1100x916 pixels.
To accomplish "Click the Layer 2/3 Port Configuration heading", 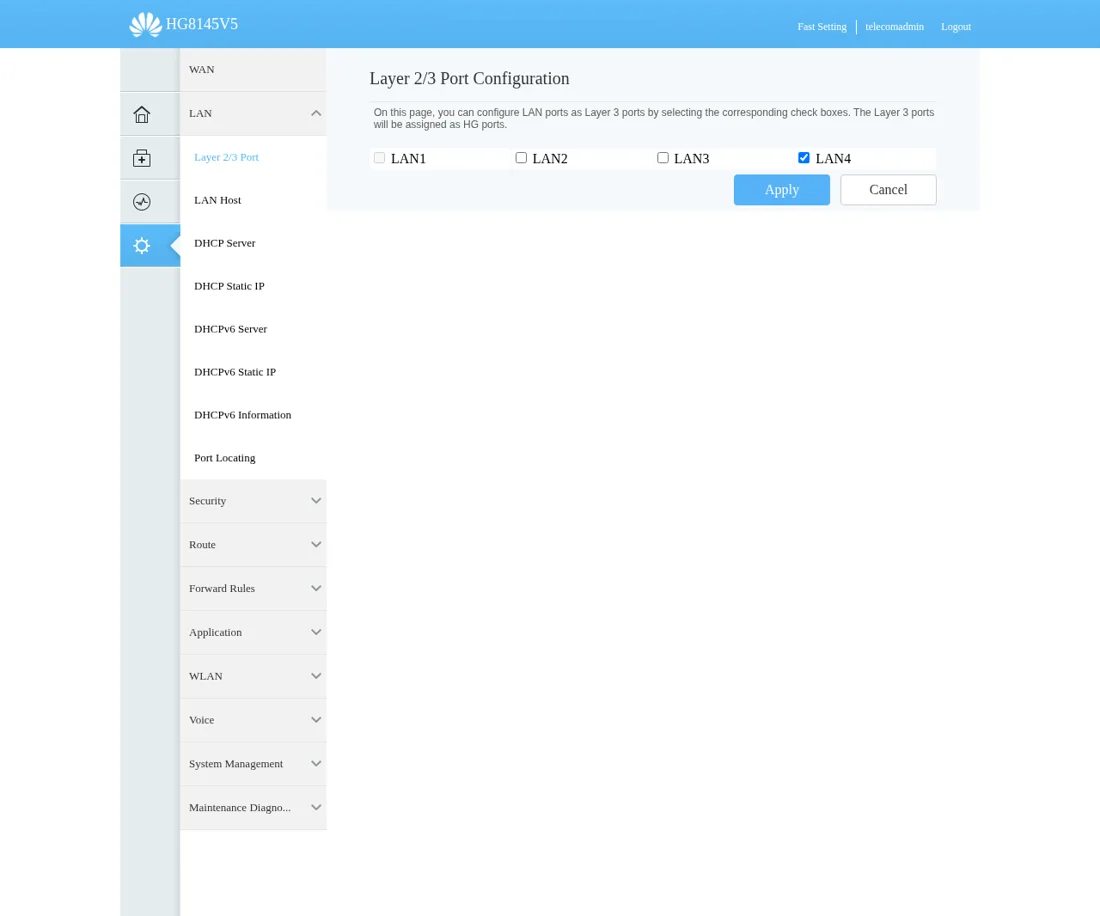I will [469, 79].
